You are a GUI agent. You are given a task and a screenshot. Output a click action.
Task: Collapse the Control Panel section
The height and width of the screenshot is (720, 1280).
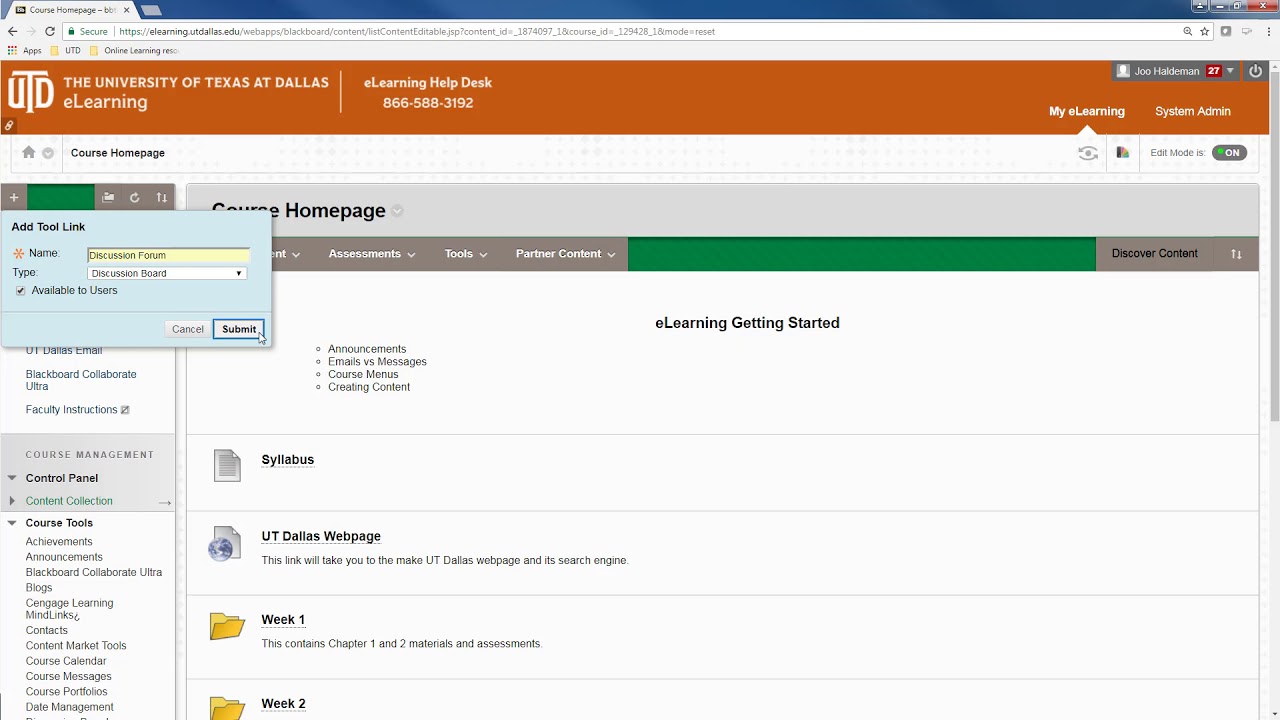pos(12,478)
